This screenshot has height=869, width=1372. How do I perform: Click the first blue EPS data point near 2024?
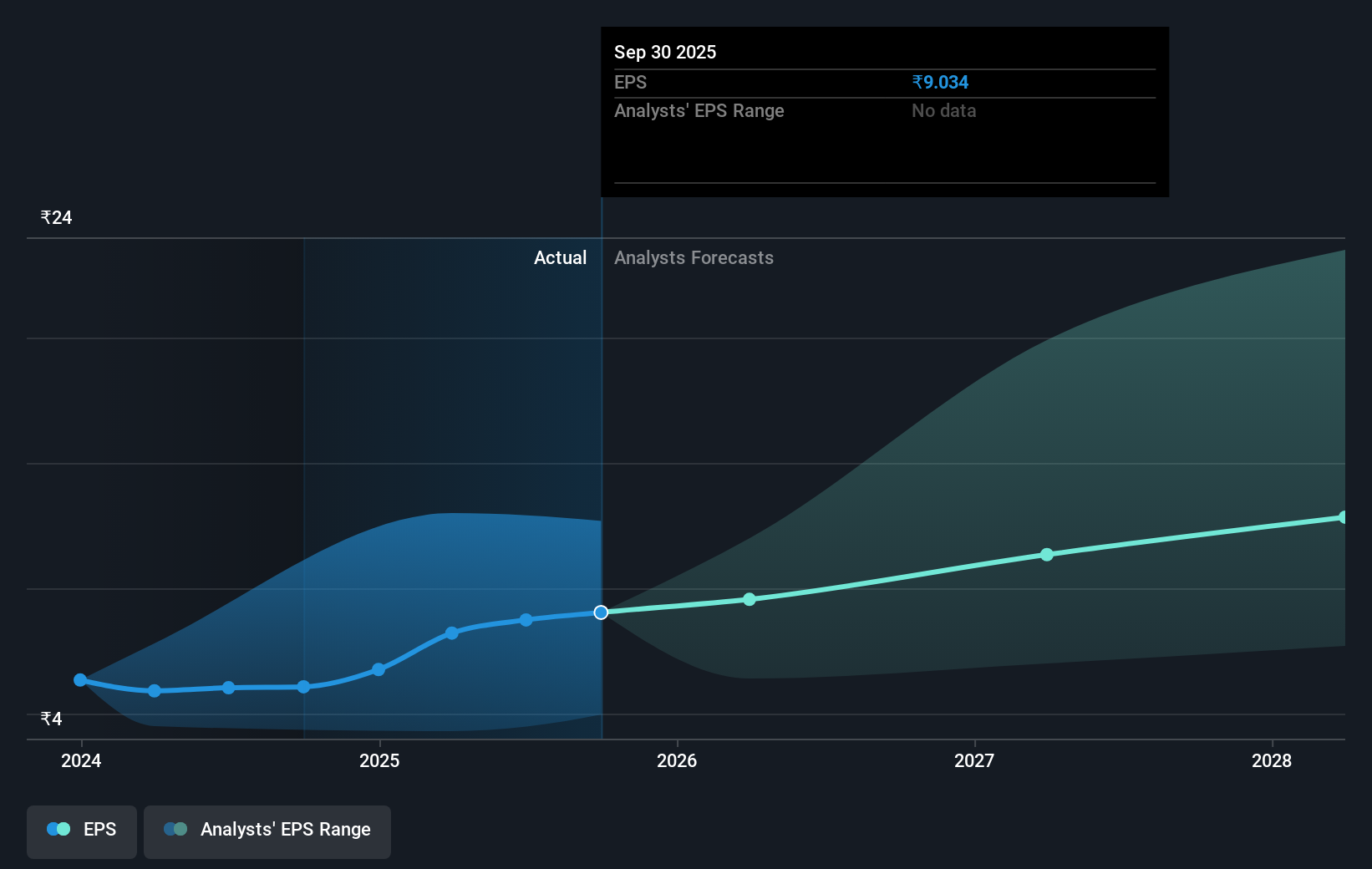[x=79, y=679]
